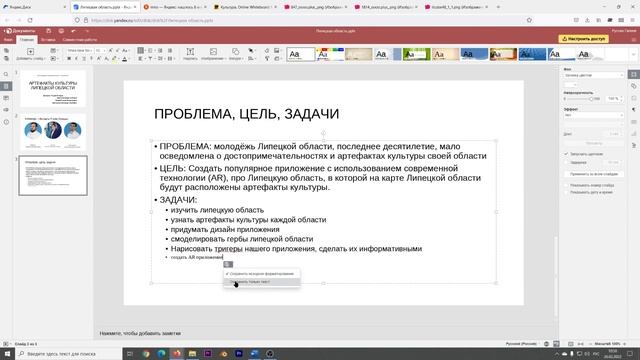The height and width of the screenshot is (360, 640).
Task: Open the Файл tab
Action: 8,40
